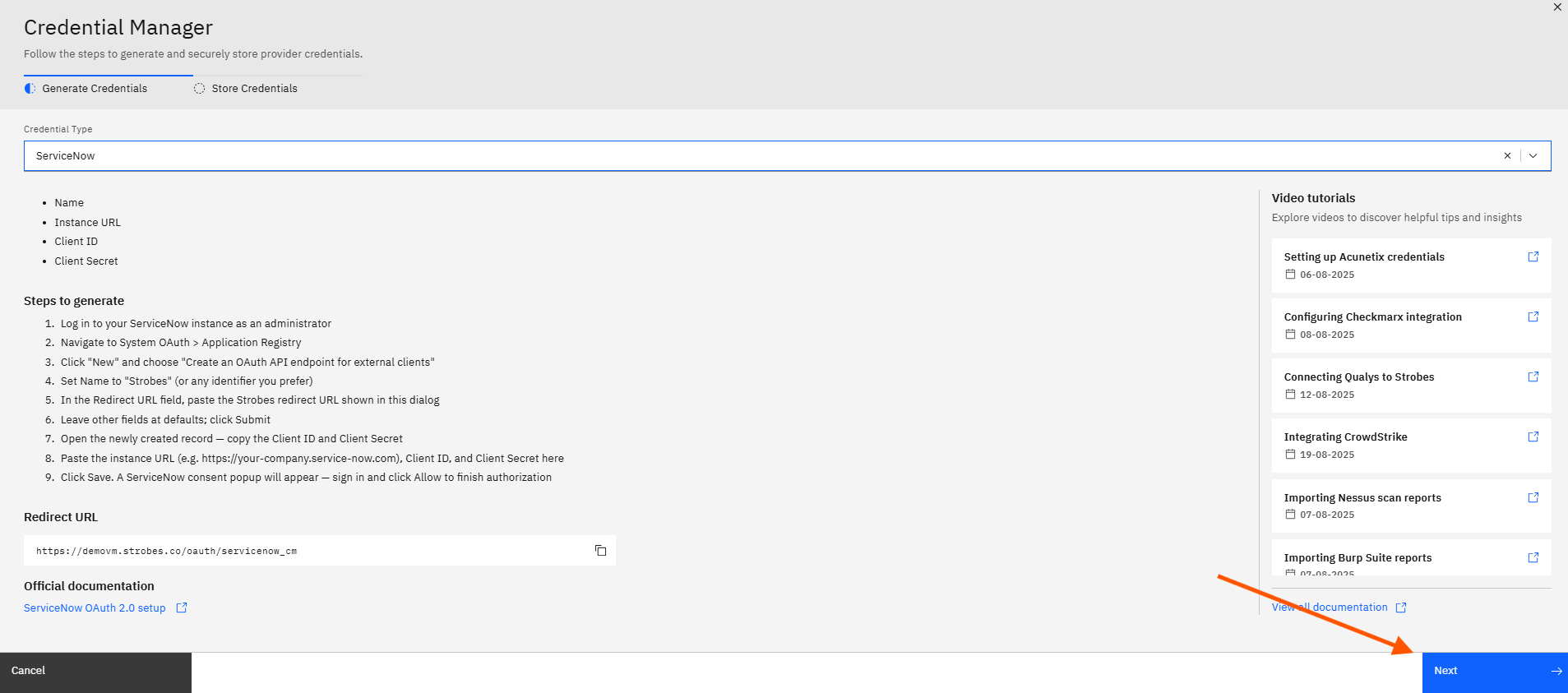The image size is (1568, 693).
Task: Click the Redirect URL text field
Action: coord(320,551)
